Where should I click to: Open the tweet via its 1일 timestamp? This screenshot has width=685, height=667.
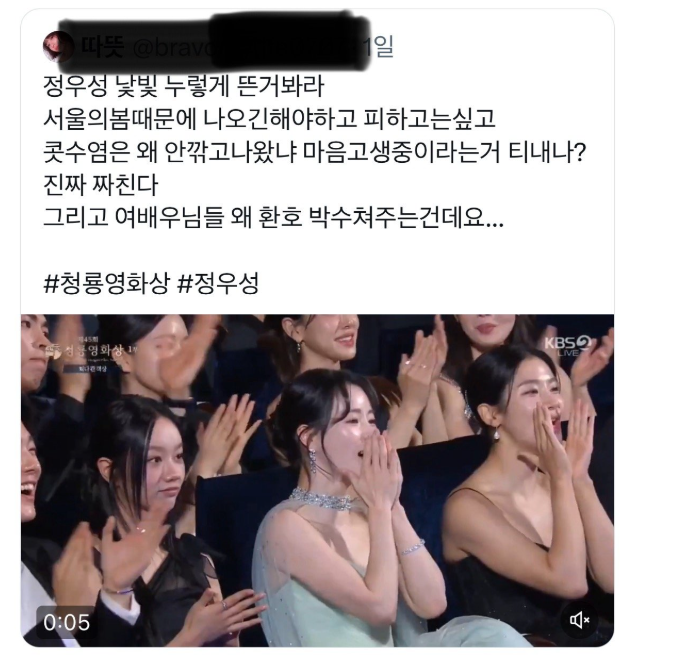pos(379,46)
